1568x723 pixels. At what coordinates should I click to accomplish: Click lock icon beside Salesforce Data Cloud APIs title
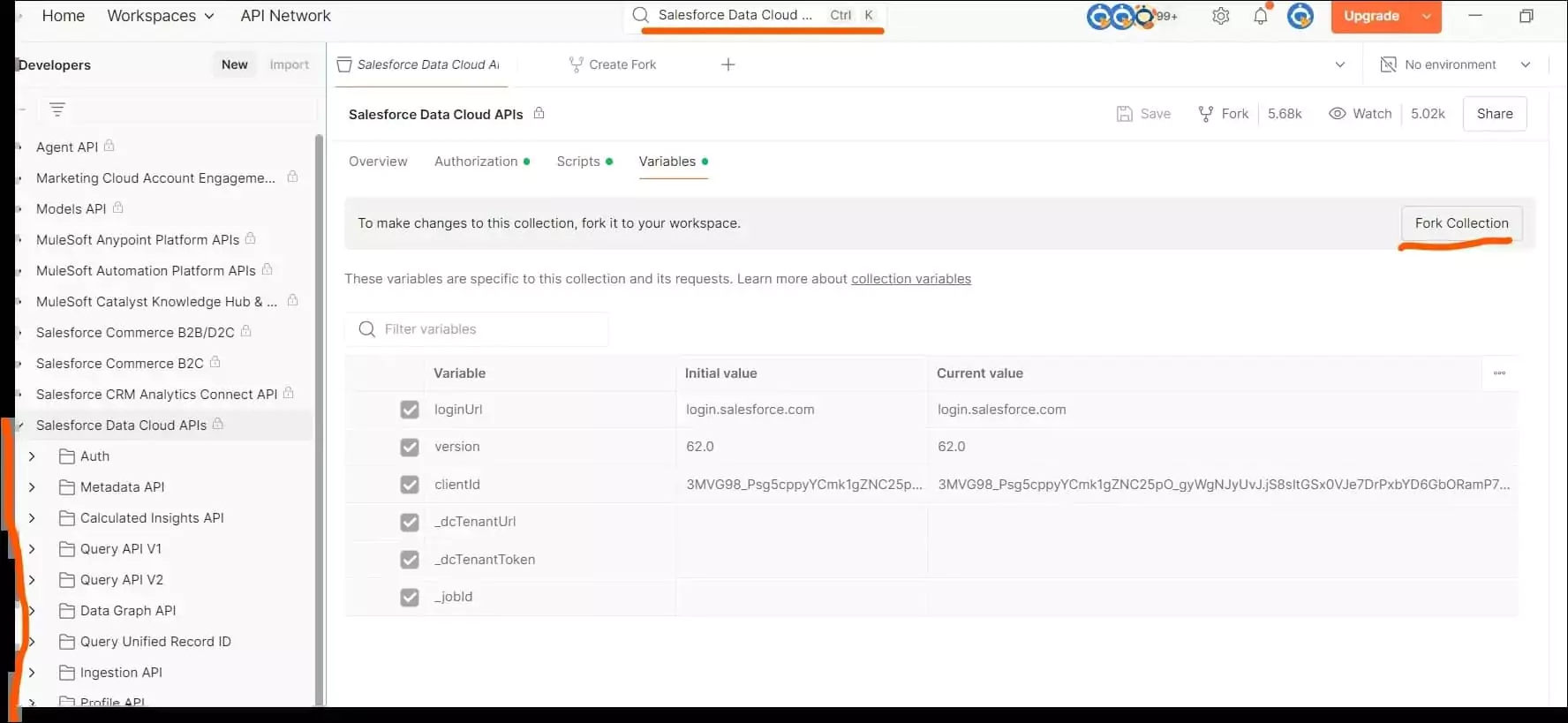click(x=539, y=113)
